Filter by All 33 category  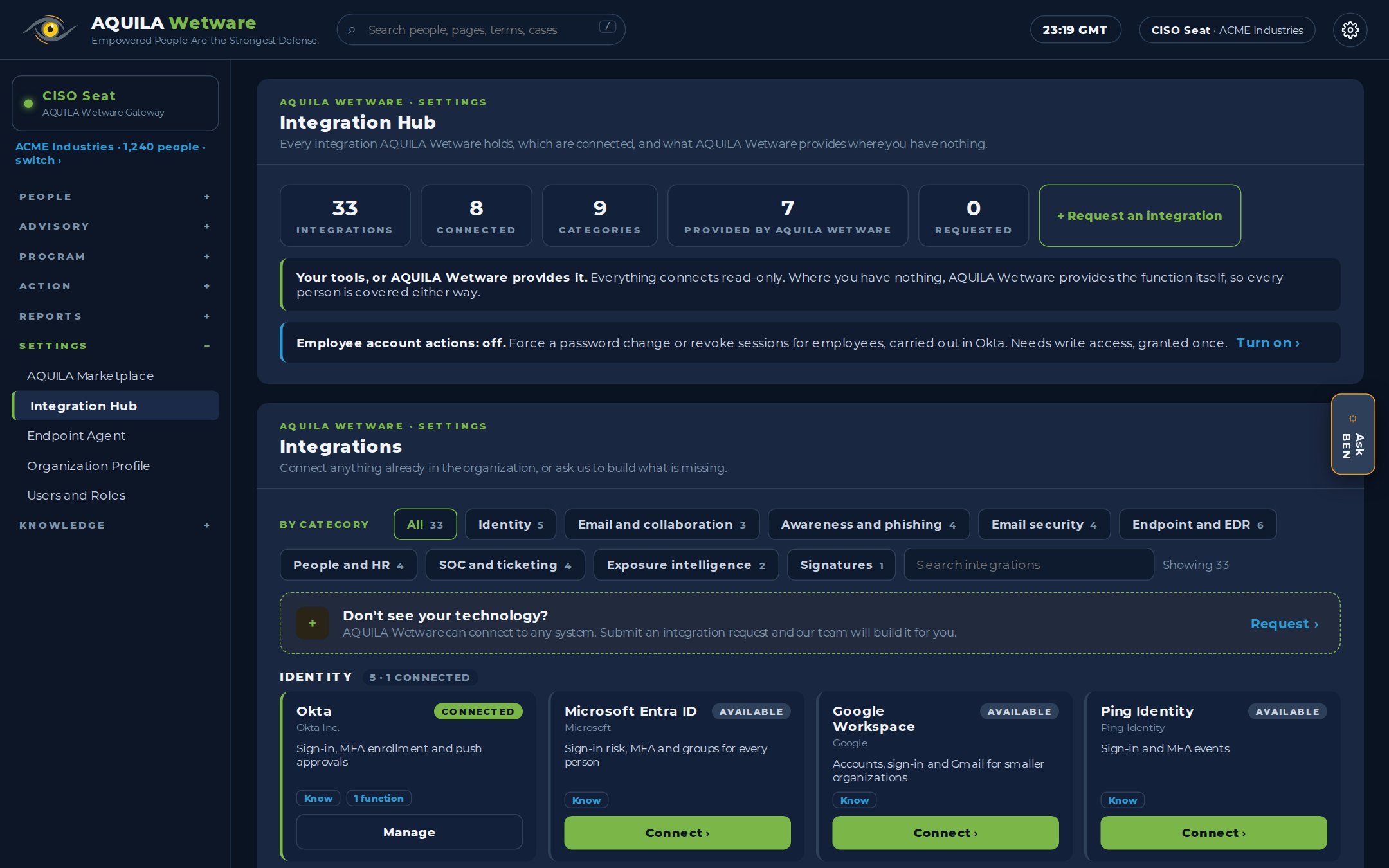(425, 524)
